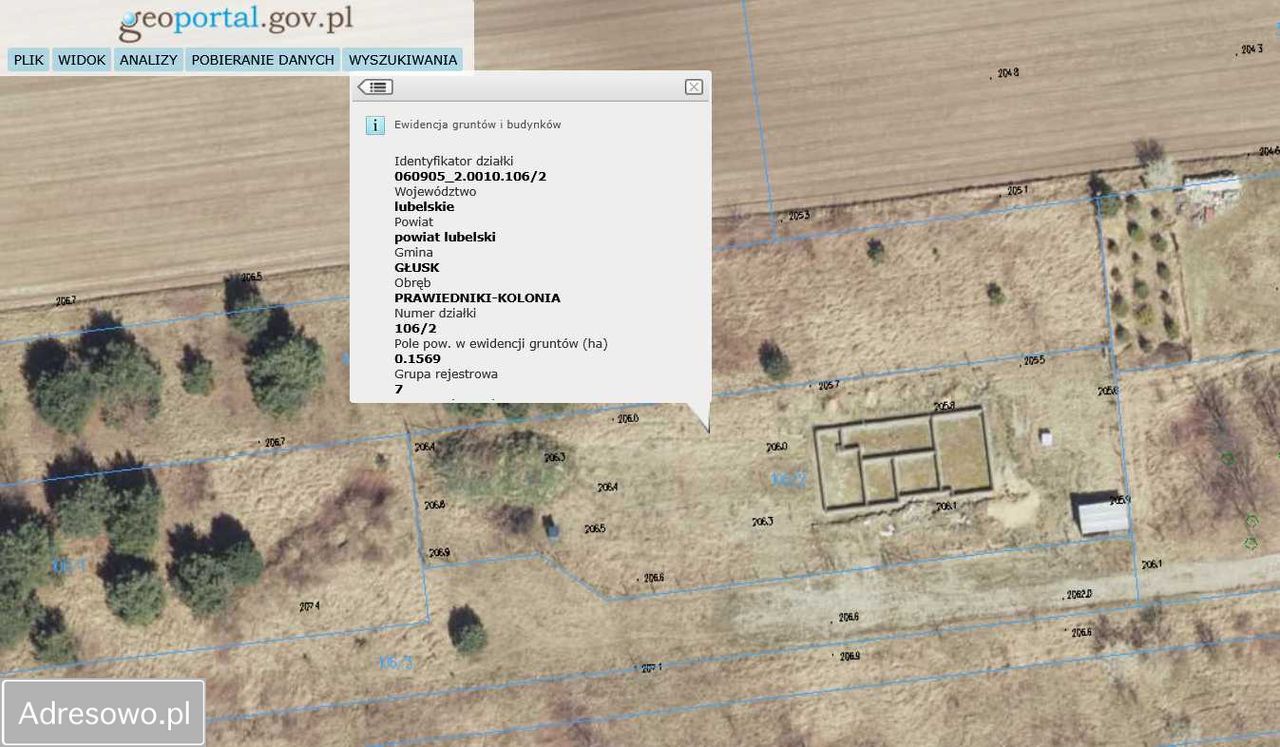Click the 'Ewidencja gruntów i budynków' heading
Image resolution: width=1280 pixels, height=747 pixels.
477,125
